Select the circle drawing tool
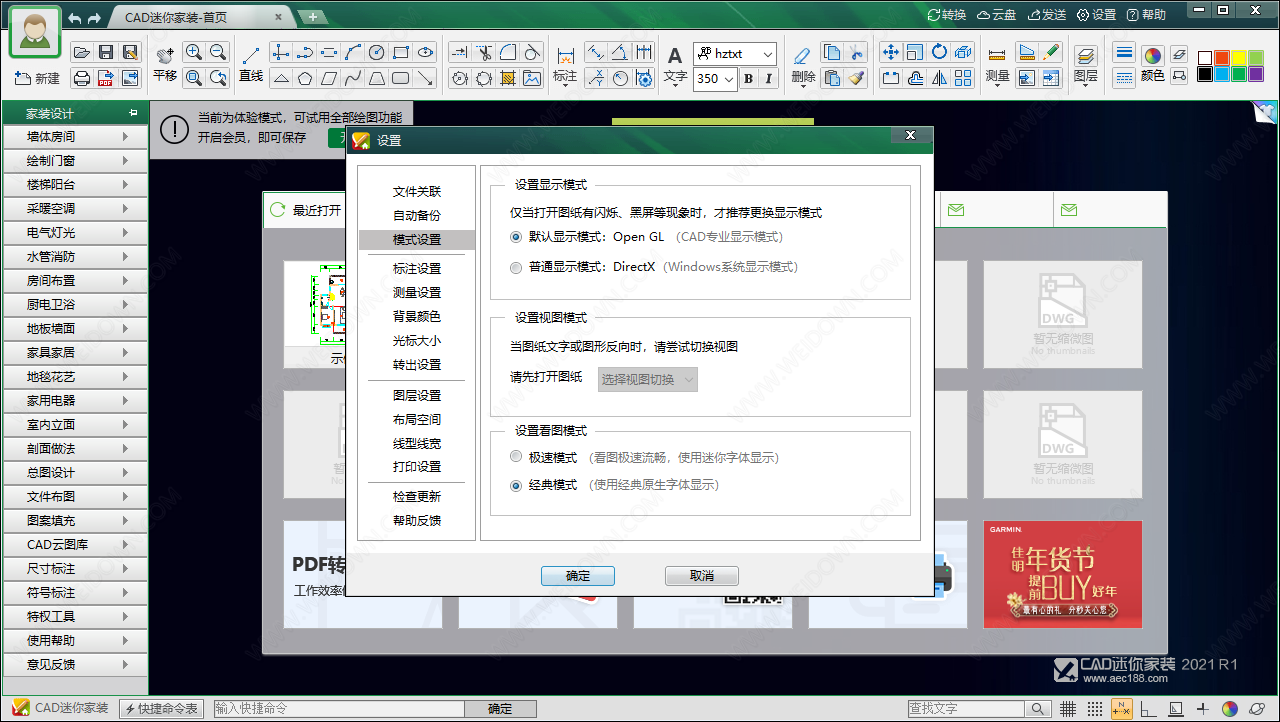Image resolution: width=1280 pixels, height=722 pixels. 377,53
